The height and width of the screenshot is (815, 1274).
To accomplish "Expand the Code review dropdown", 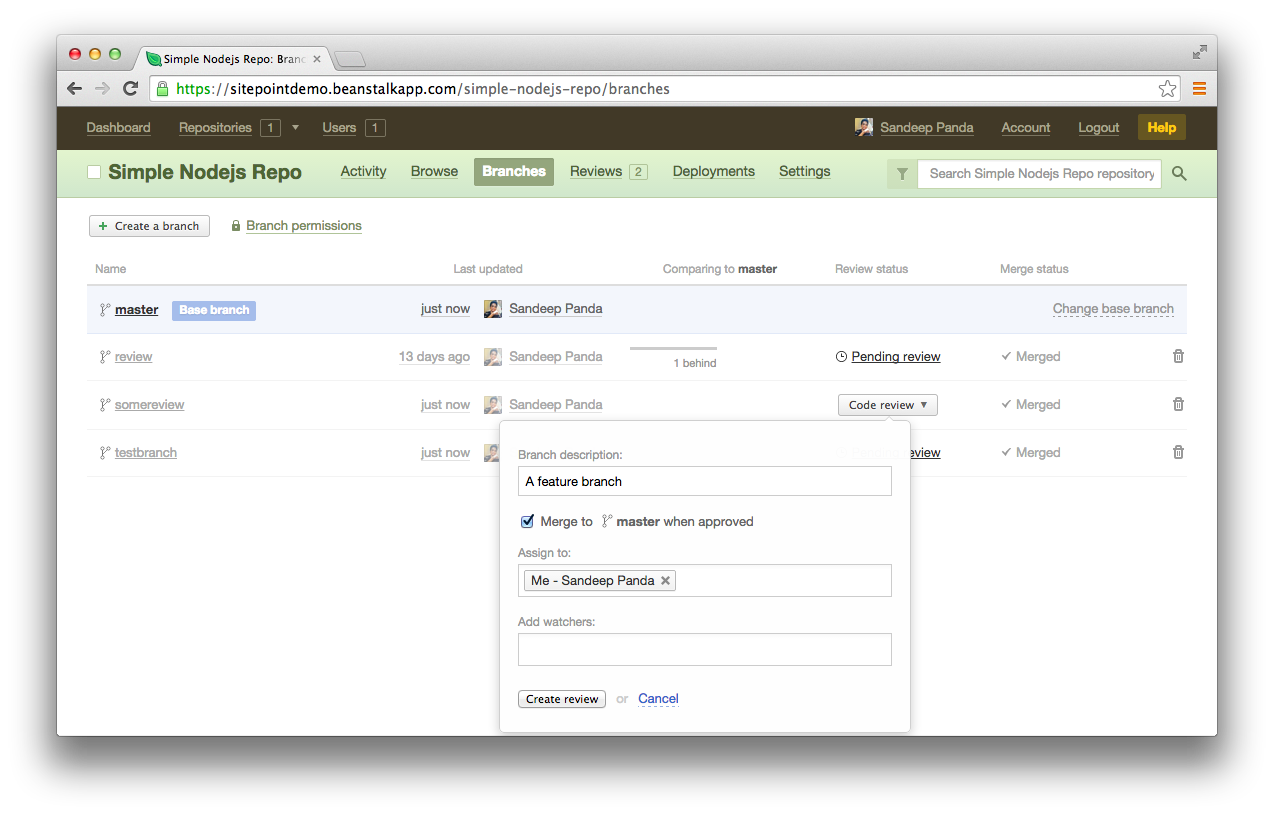I will click(x=887, y=405).
